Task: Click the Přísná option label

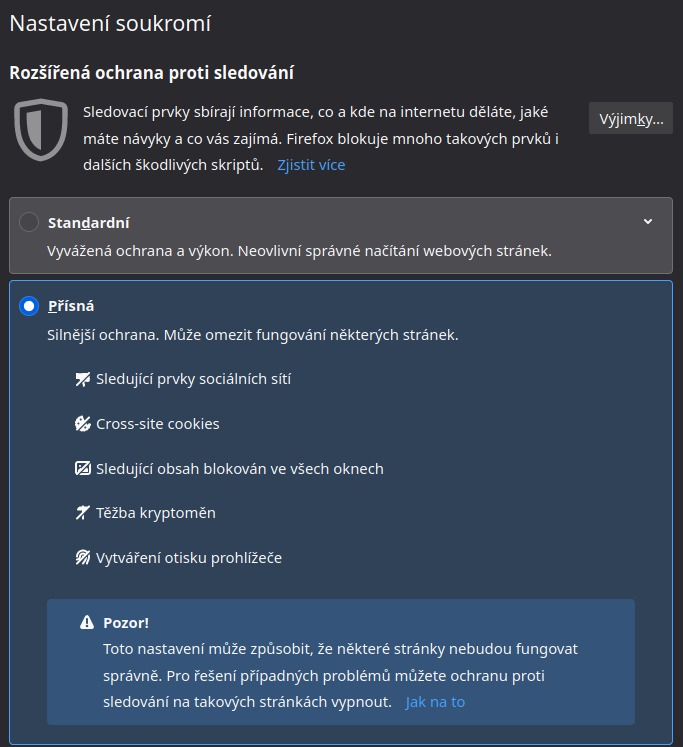Action: tap(71, 306)
